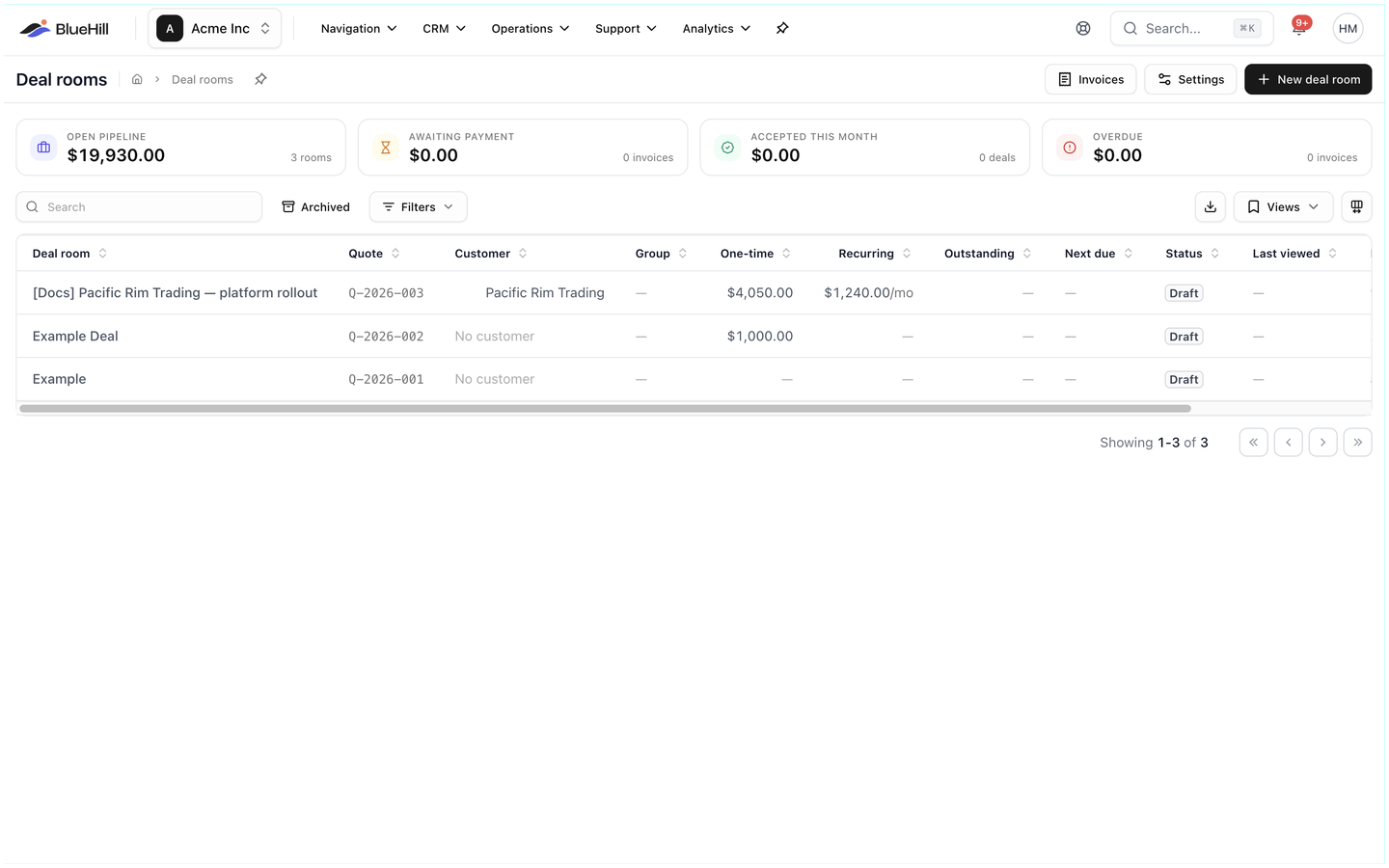Screen dimensions: 1389x868
Task: Open the CRM menu
Action: [444, 29]
